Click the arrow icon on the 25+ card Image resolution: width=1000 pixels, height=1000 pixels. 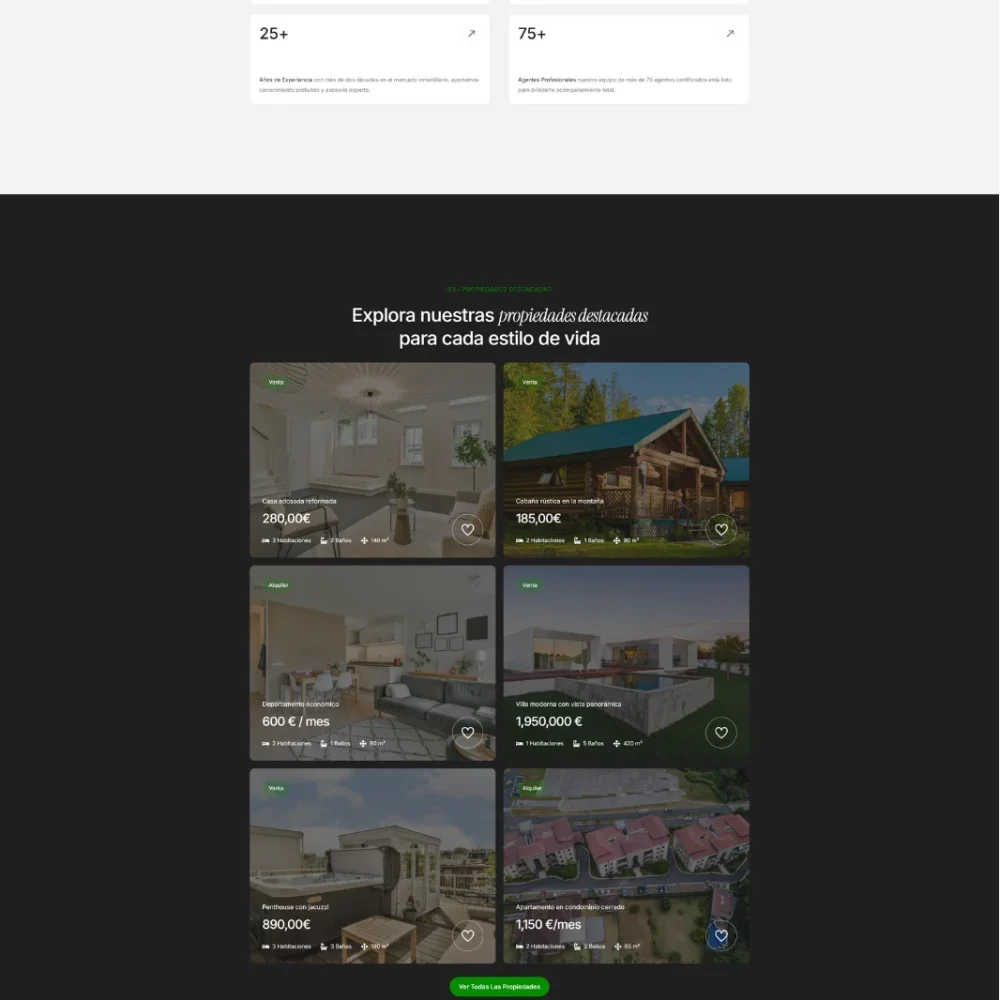tap(471, 34)
